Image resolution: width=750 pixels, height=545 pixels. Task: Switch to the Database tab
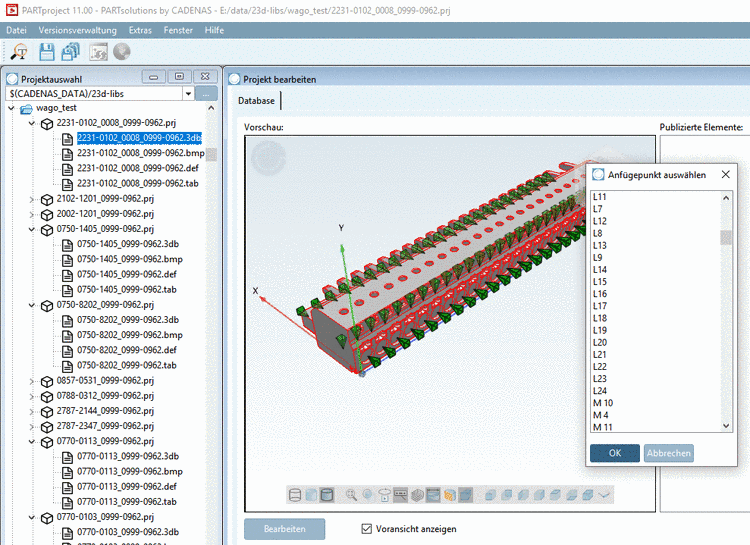coord(258,100)
